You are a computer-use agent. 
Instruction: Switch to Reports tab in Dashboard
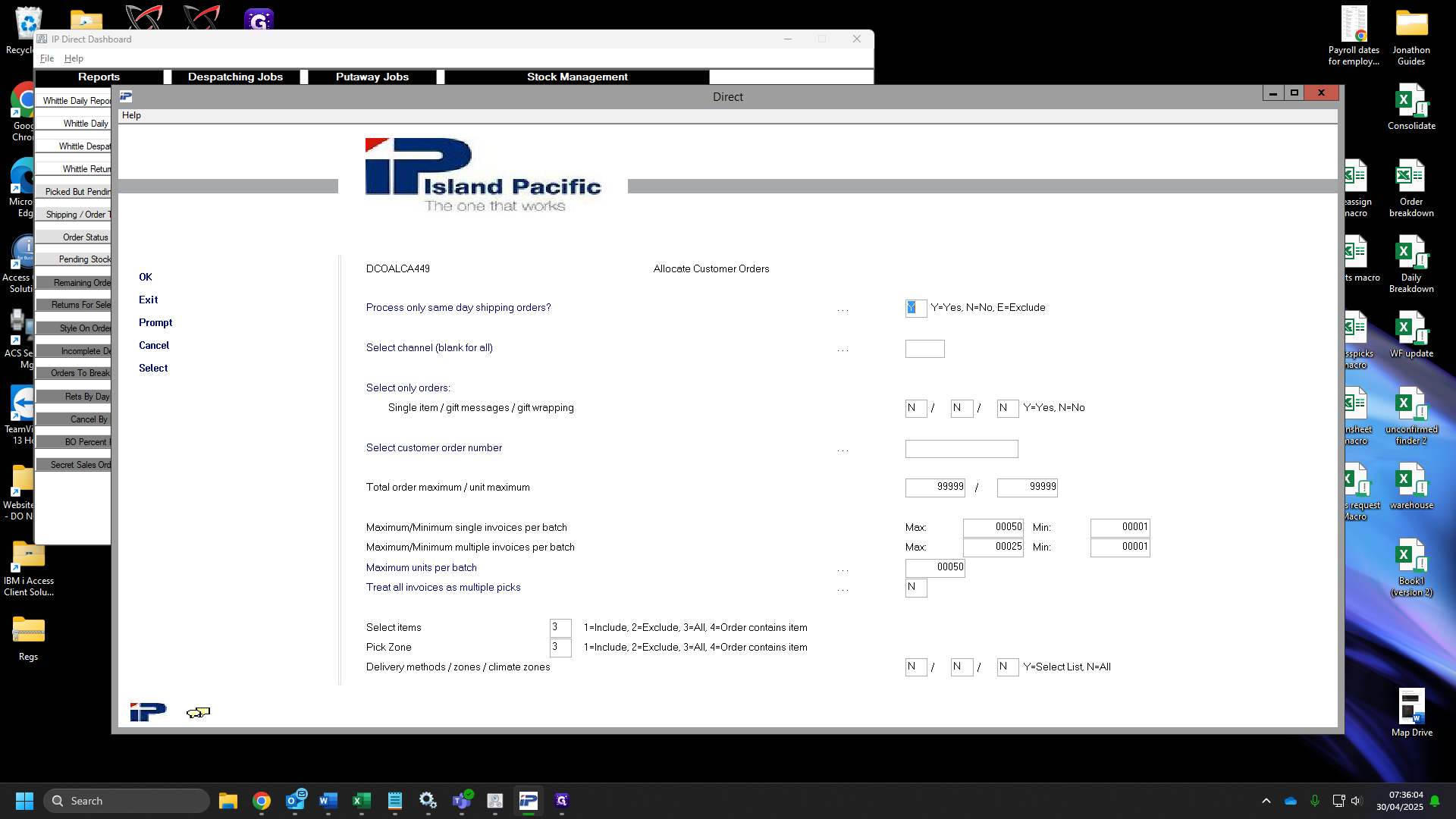[x=99, y=77]
